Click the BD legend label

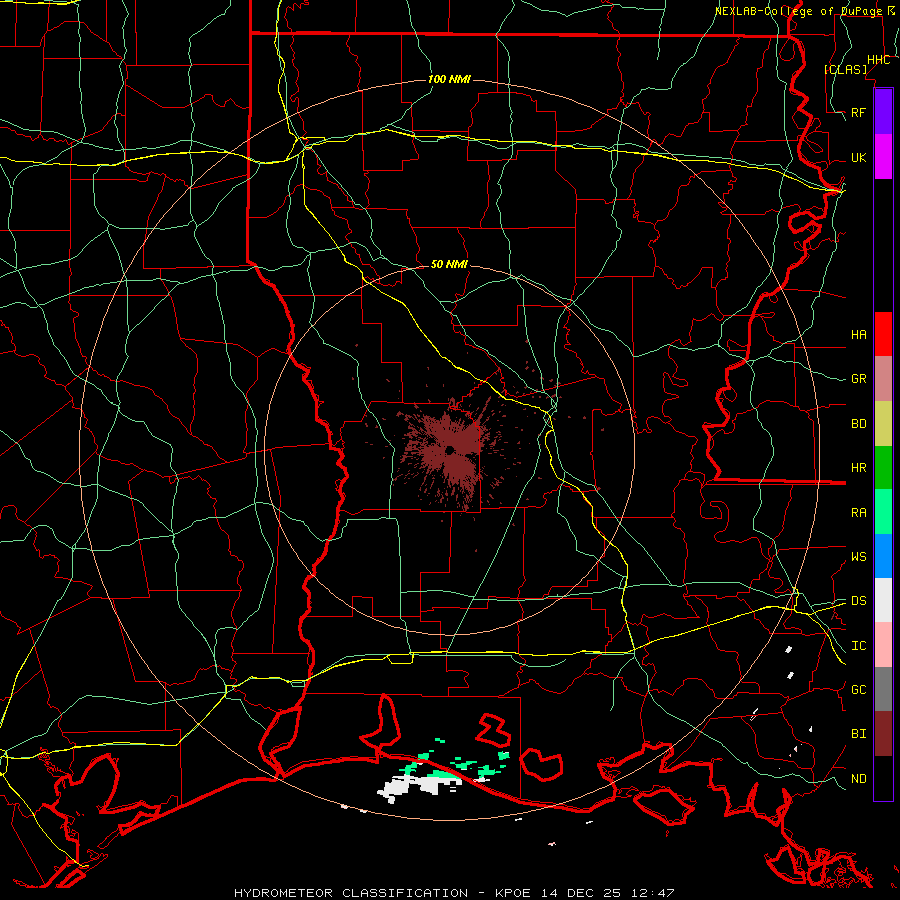[858, 424]
